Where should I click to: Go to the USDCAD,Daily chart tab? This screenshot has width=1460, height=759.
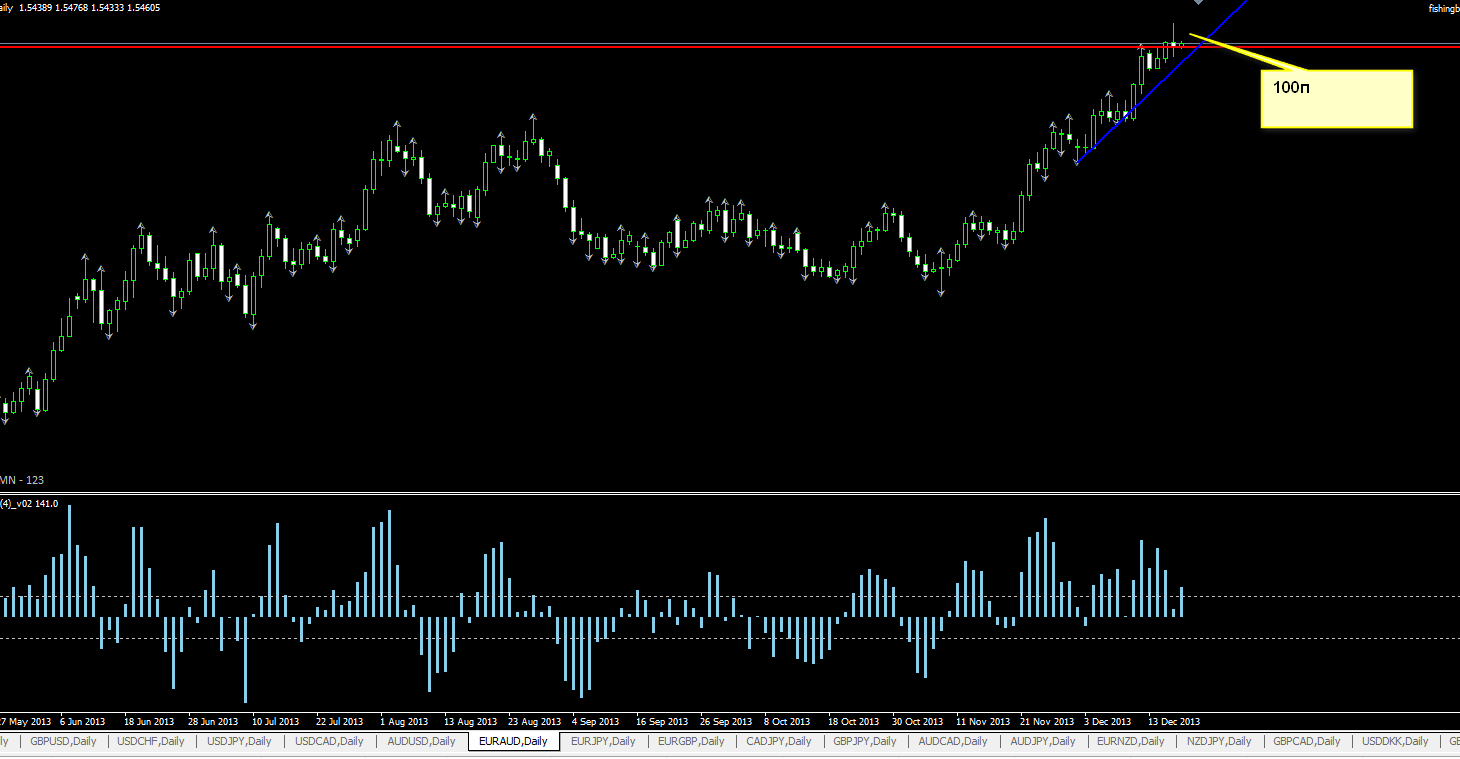pyautogui.click(x=329, y=741)
